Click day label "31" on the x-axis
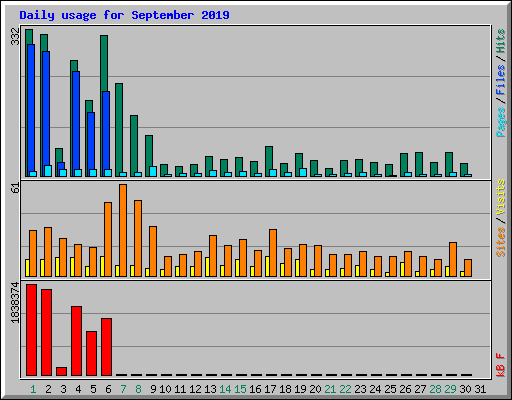512x400 pixels. coord(480,389)
